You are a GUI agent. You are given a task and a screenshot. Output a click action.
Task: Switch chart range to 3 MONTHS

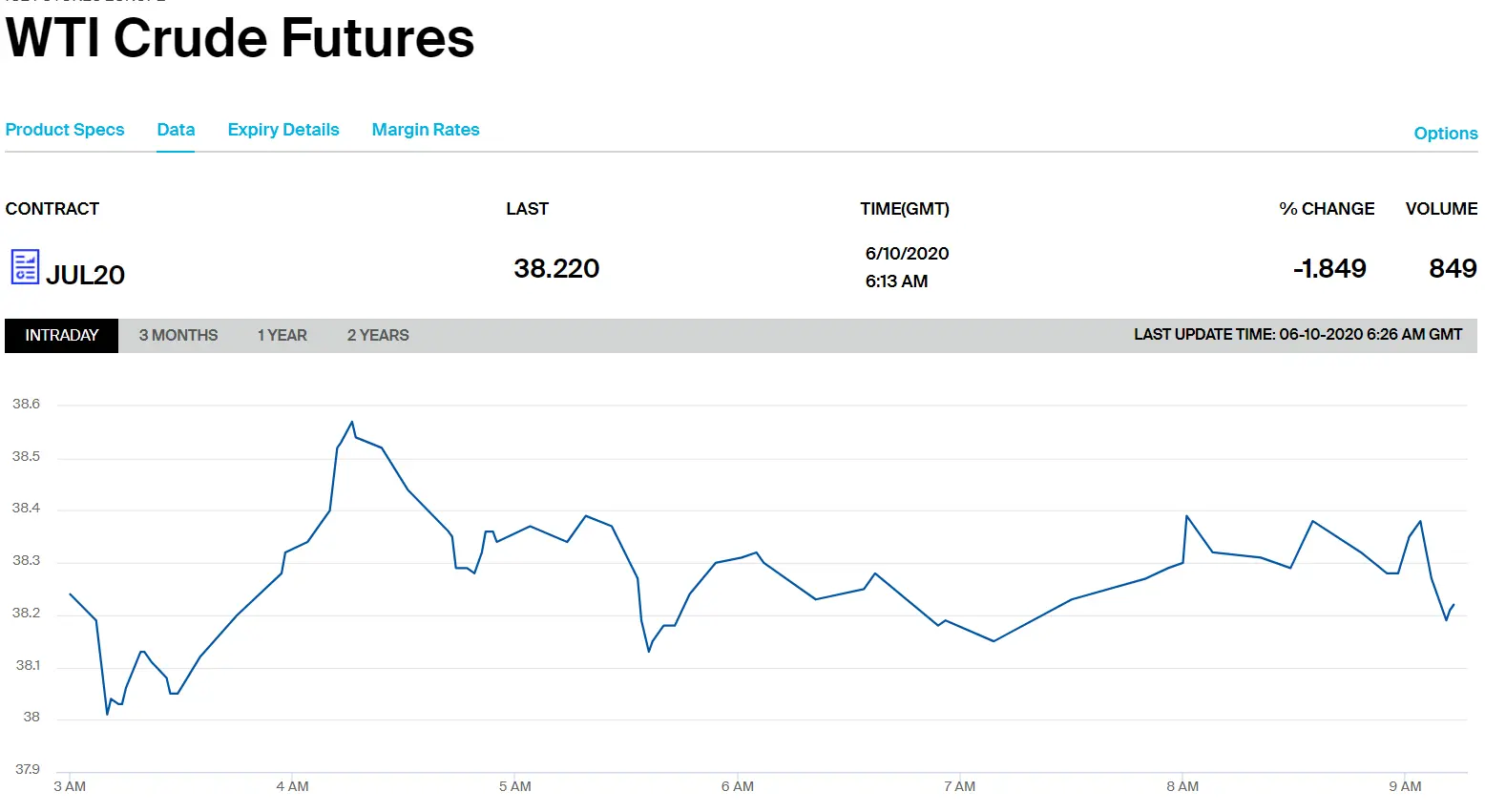(178, 336)
